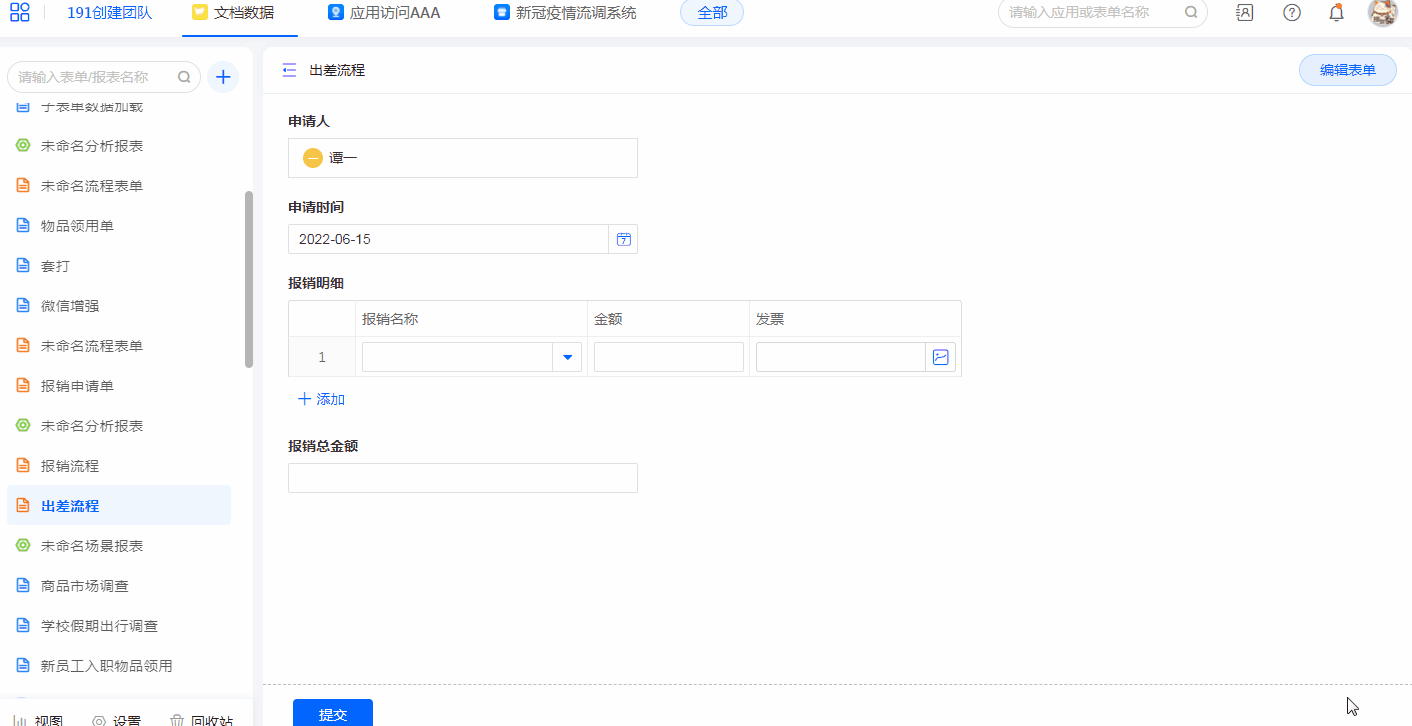Collapse sidebar using the menu fold icon
The width and height of the screenshot is (1412, 726).
pyautogui.click(x=289, y=70)
